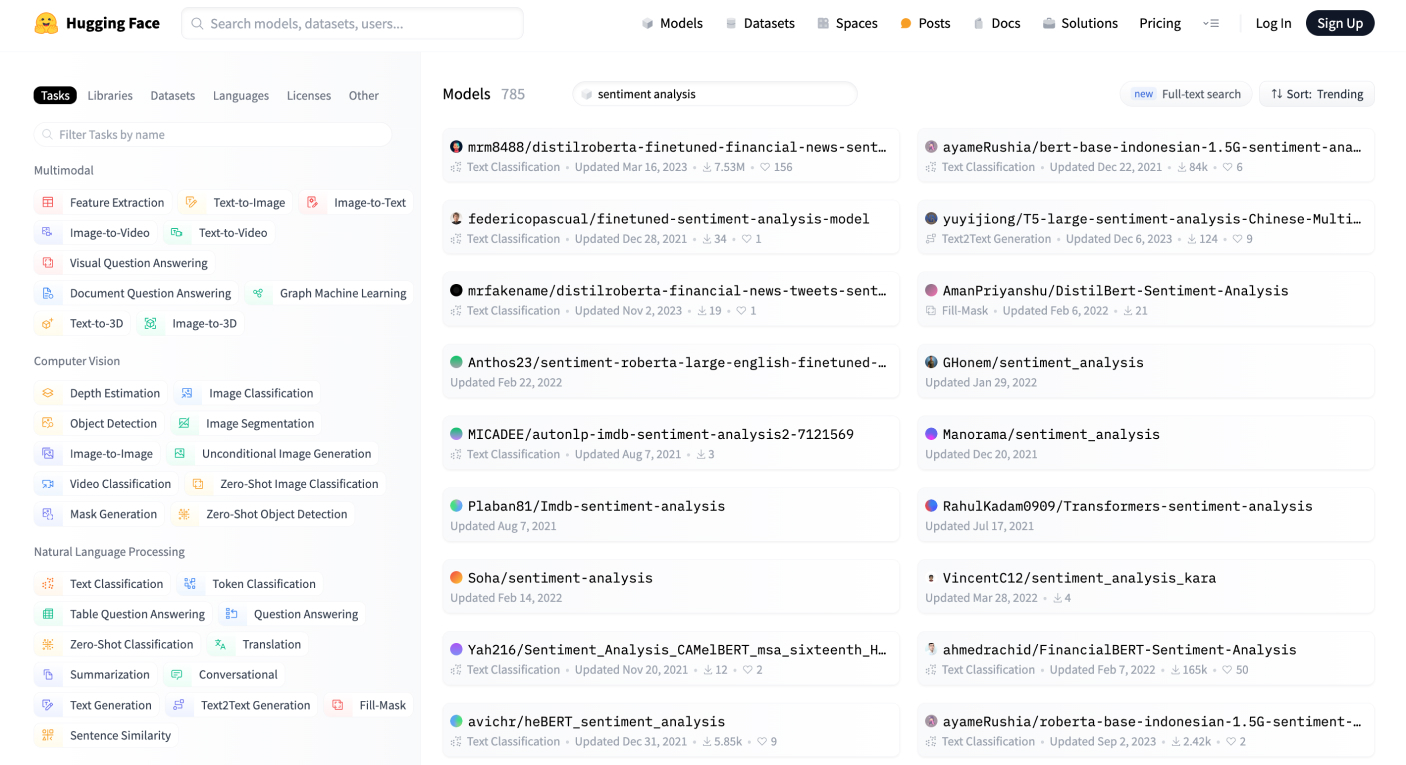Enable the Full-text search option
Image resolution: width=1406 pixels, height=765 pixels.
click(x=1186, y=94)
